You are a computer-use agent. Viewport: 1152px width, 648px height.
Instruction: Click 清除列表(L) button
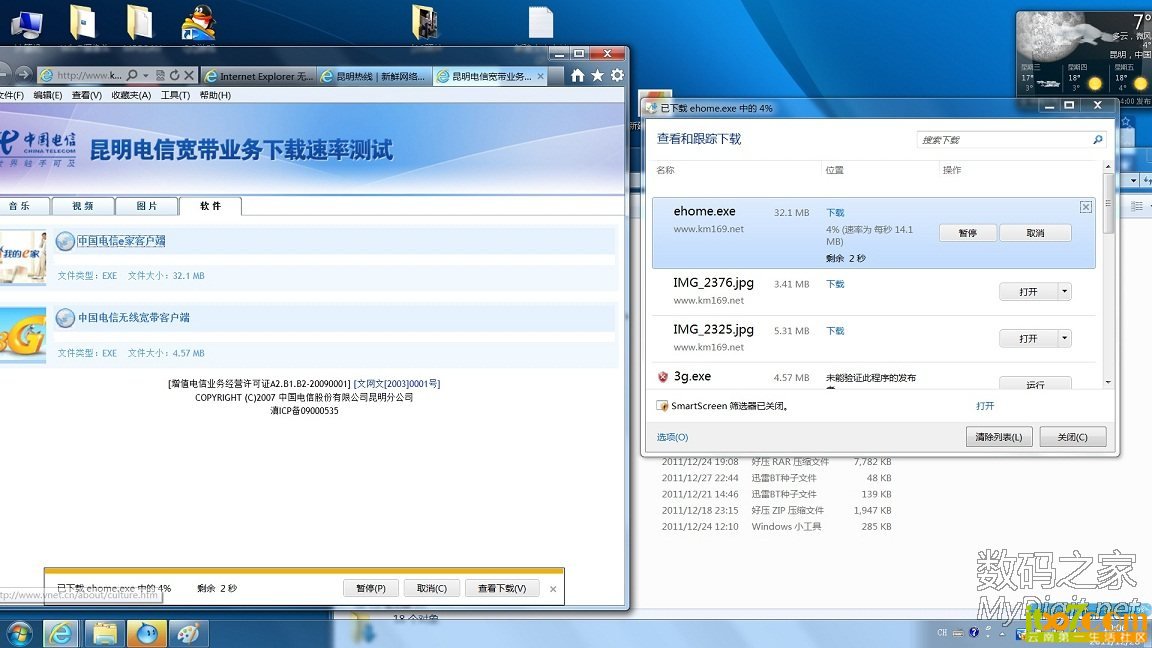point(999,437)
